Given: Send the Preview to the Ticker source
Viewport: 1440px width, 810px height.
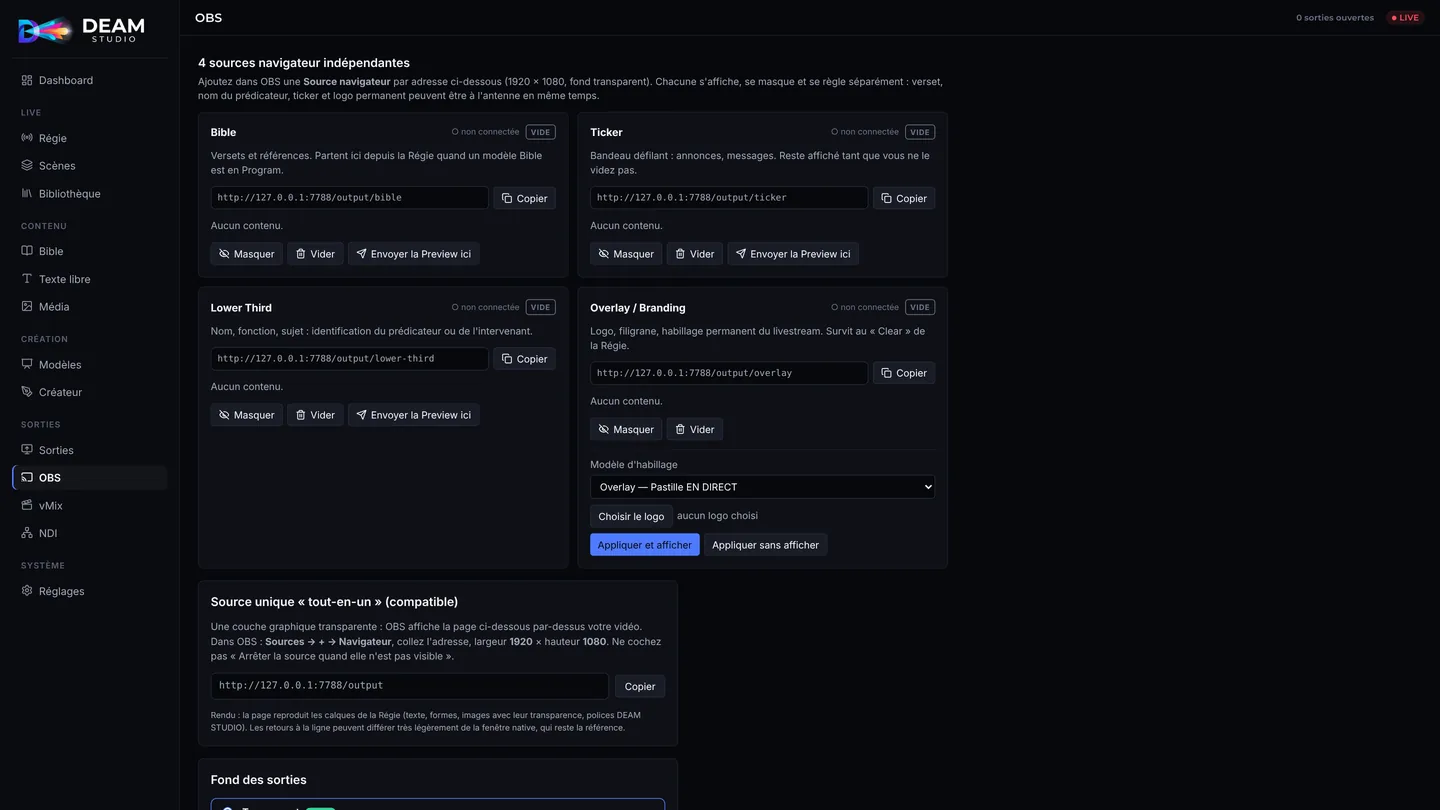Looking at the screenshot, I should [x=793, y=254].
